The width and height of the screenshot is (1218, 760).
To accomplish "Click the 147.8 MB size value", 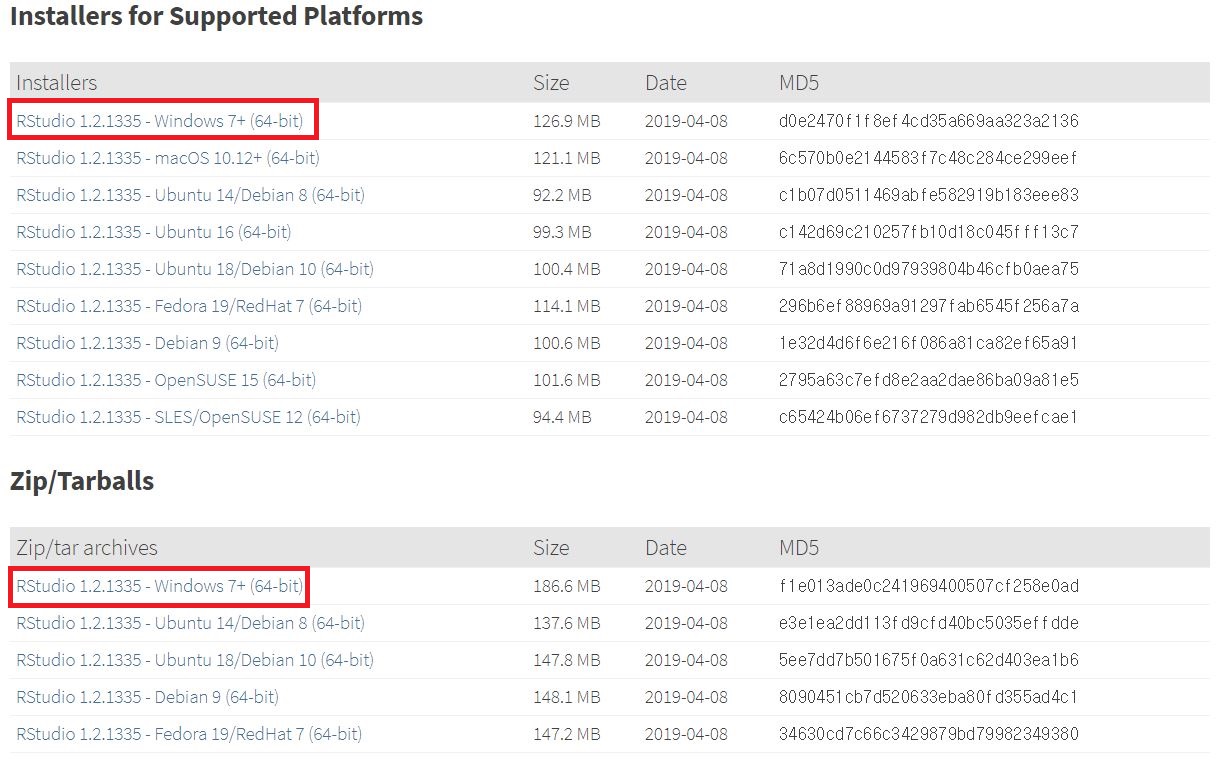I will click(567, 660).
